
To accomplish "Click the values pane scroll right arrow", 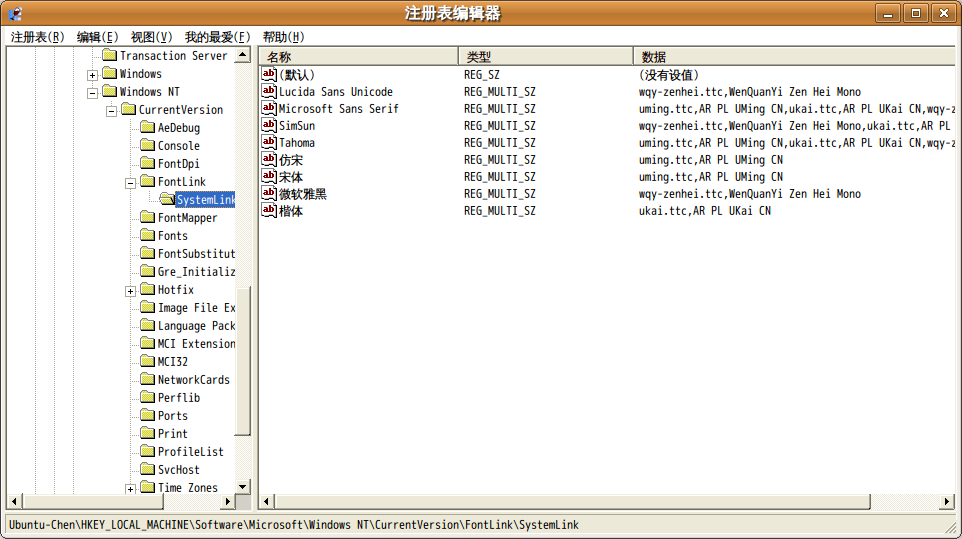I will tap(947, 502).
